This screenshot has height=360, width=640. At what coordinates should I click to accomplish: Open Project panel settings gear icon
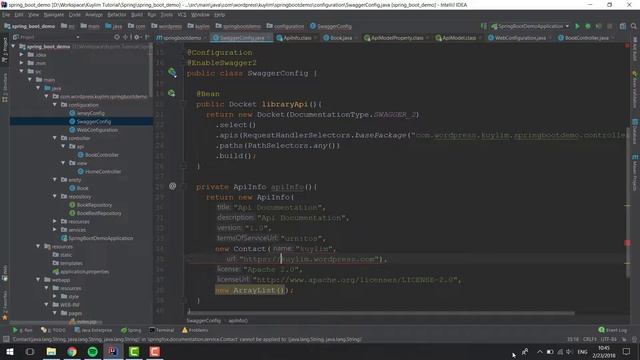click(x=136, y=37)
